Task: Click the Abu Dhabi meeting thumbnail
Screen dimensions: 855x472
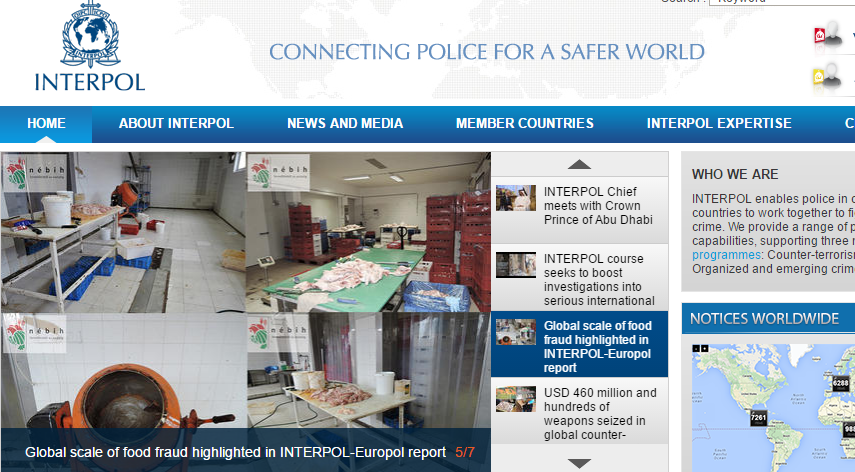Action: (516, 198)
